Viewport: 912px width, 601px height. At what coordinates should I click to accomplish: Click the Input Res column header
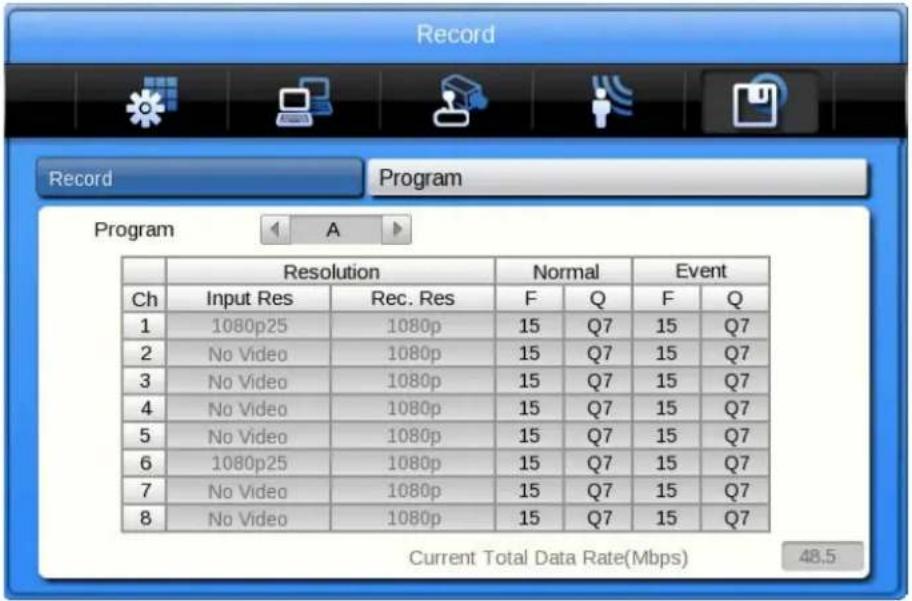pos(248,298)
